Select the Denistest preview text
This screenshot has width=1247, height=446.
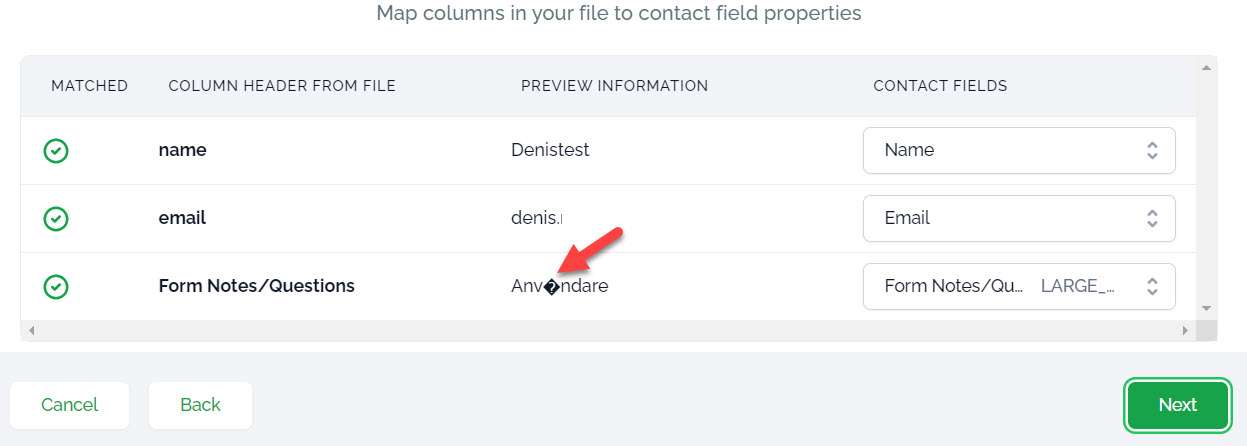[x=550, y=150]
